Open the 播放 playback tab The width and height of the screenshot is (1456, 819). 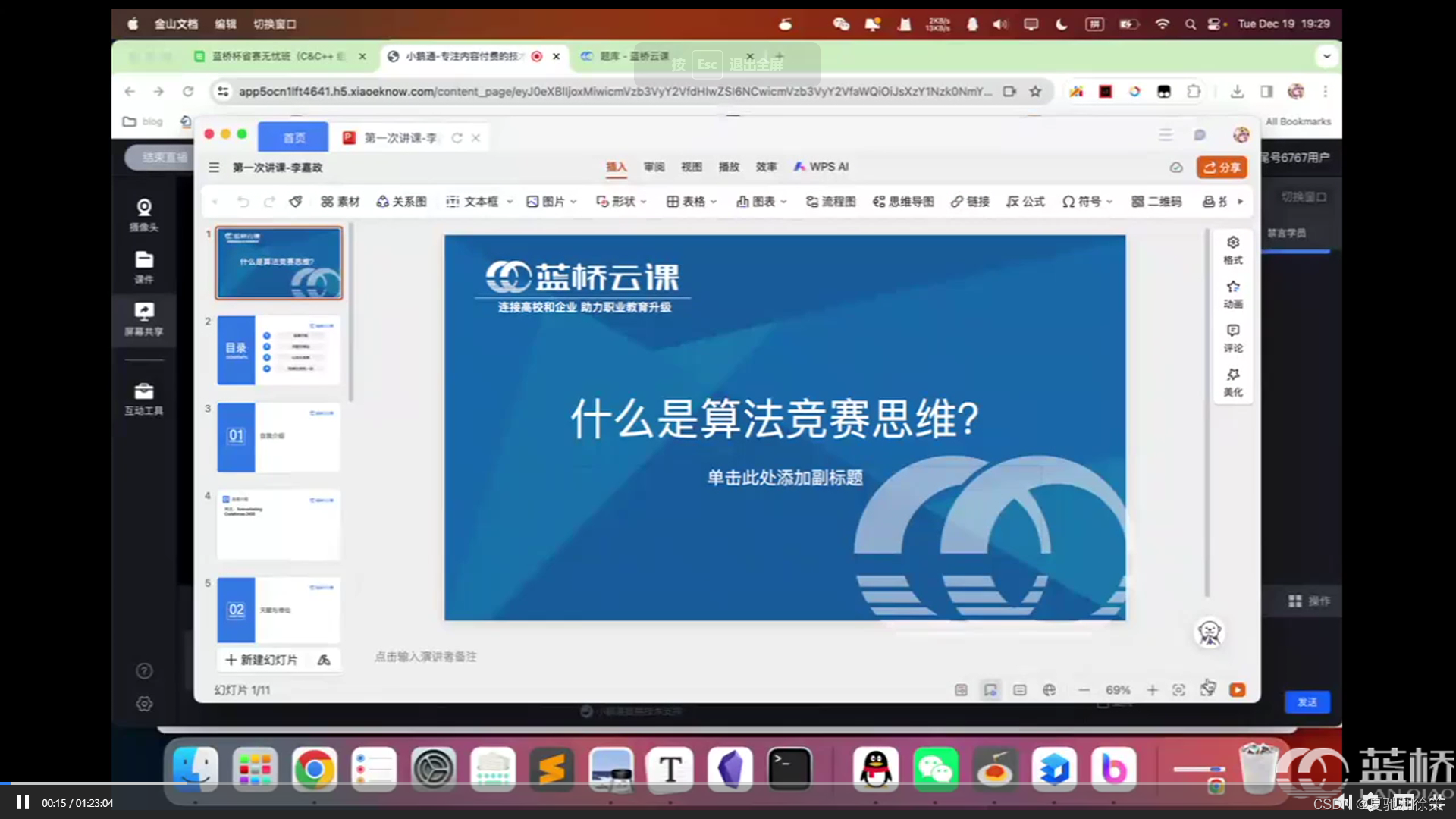coord(729,167)
